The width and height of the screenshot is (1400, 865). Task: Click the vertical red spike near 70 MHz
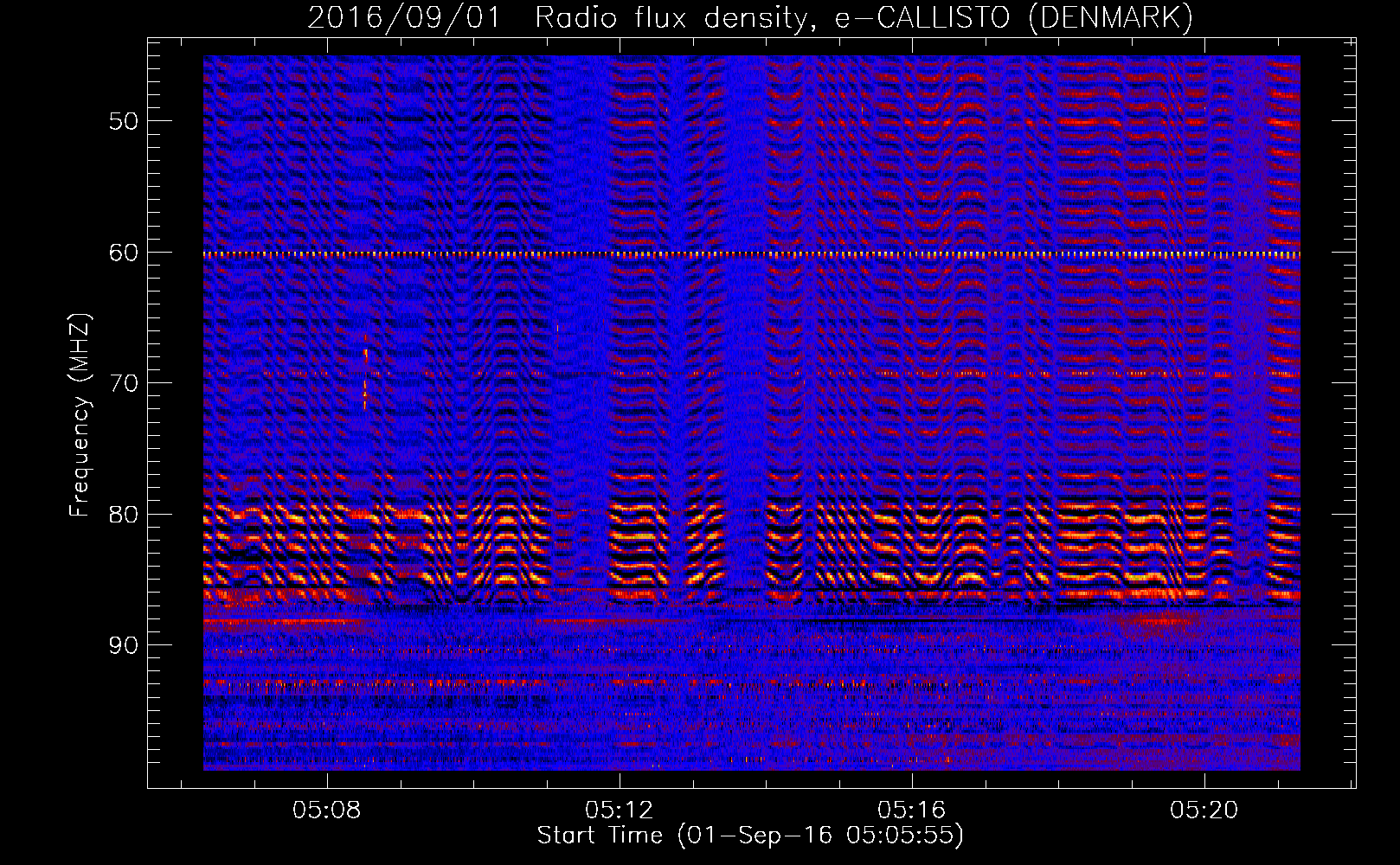click(366, 372)
